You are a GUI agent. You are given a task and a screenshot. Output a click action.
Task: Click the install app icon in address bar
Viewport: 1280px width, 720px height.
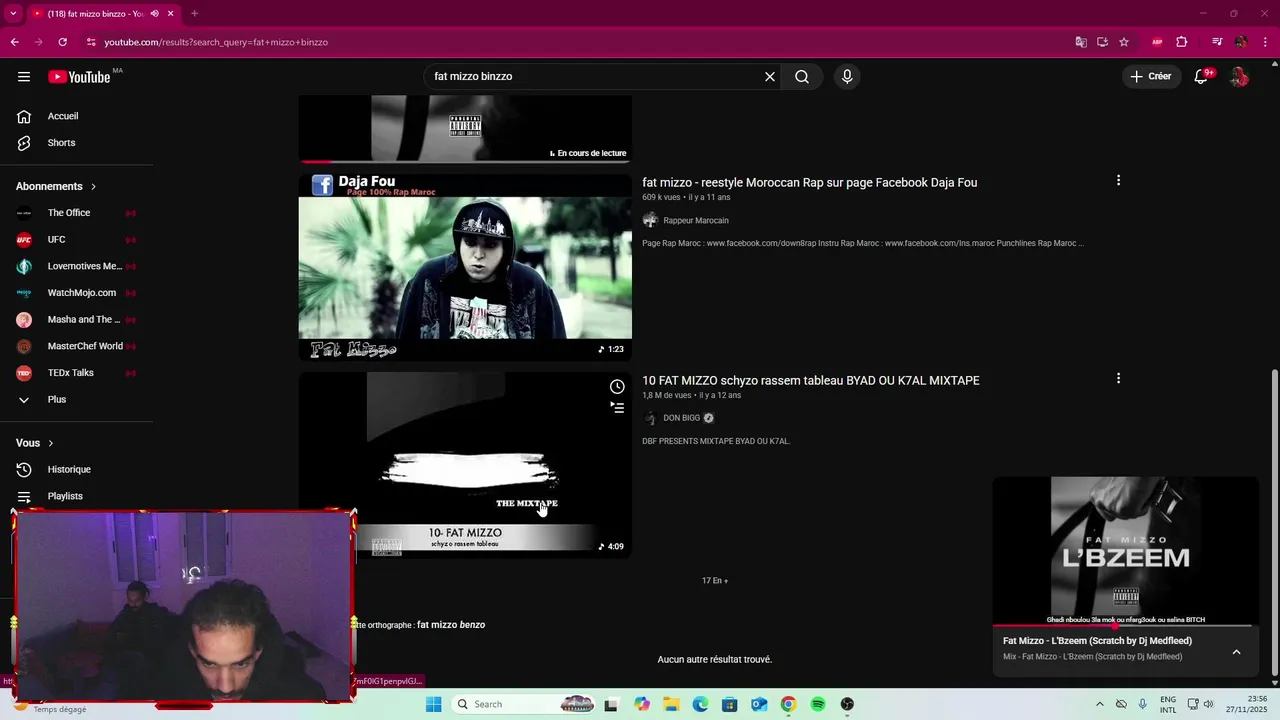click(1102, 42)
